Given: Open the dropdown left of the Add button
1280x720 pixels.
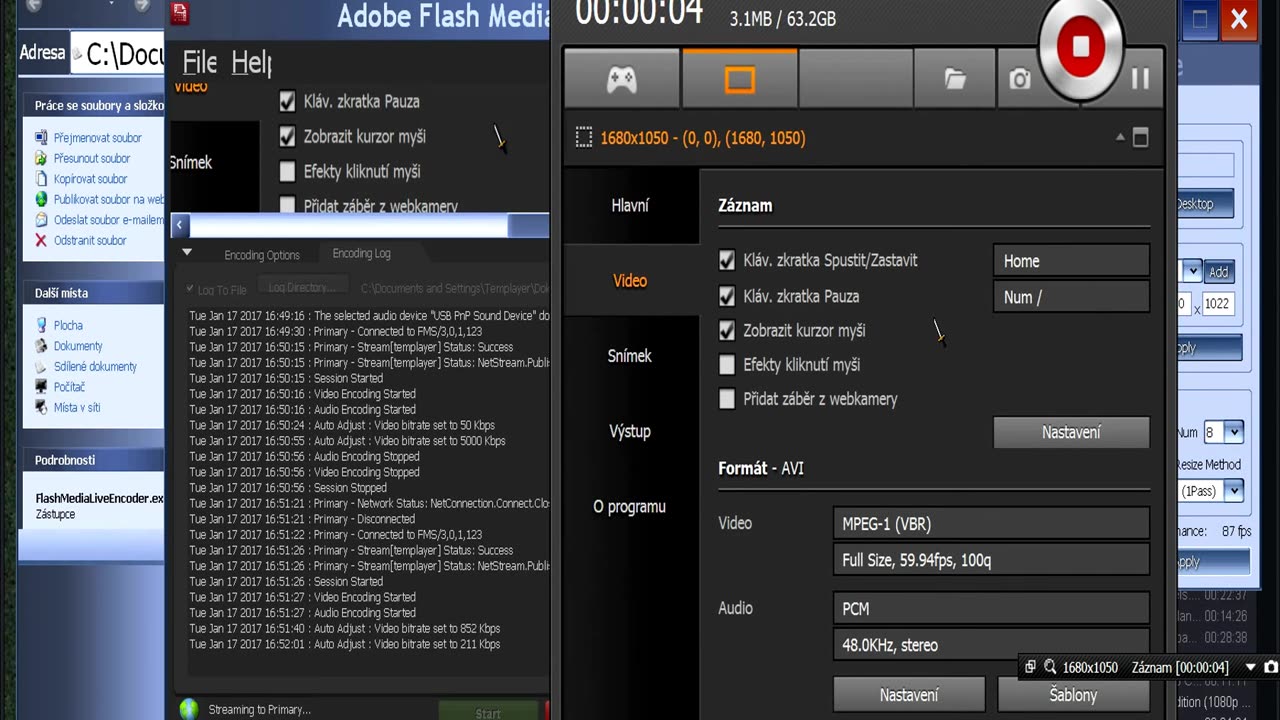Looking at the screenshot, I should [x=1192, y=271].
